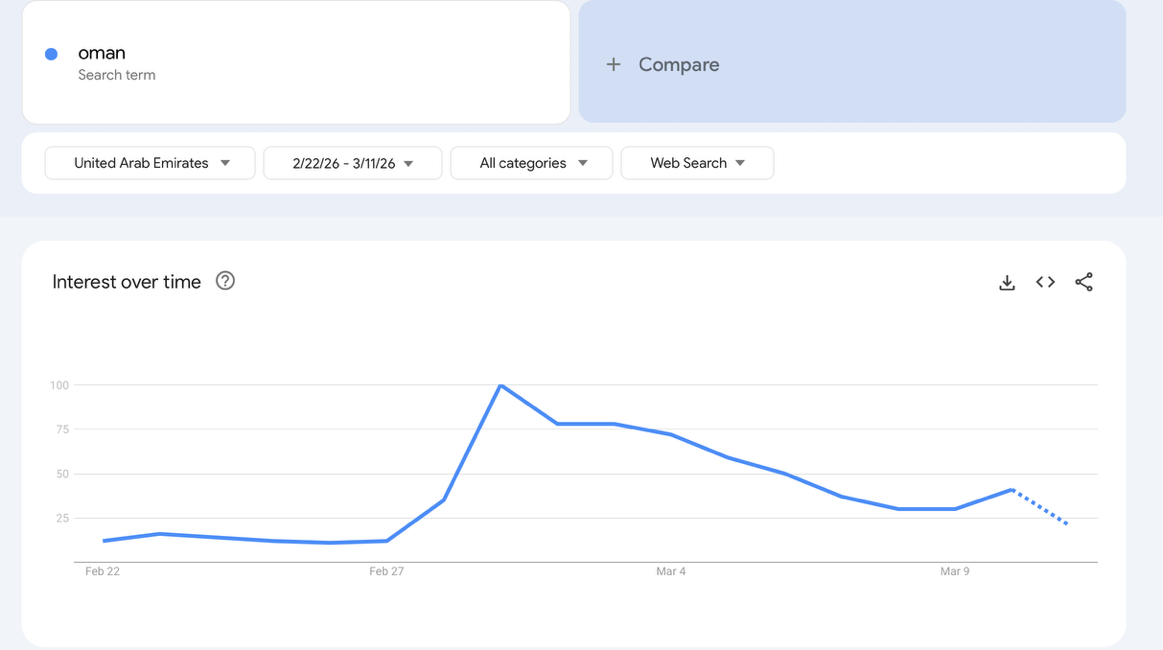Click the Feb 22 axis label

102,571
